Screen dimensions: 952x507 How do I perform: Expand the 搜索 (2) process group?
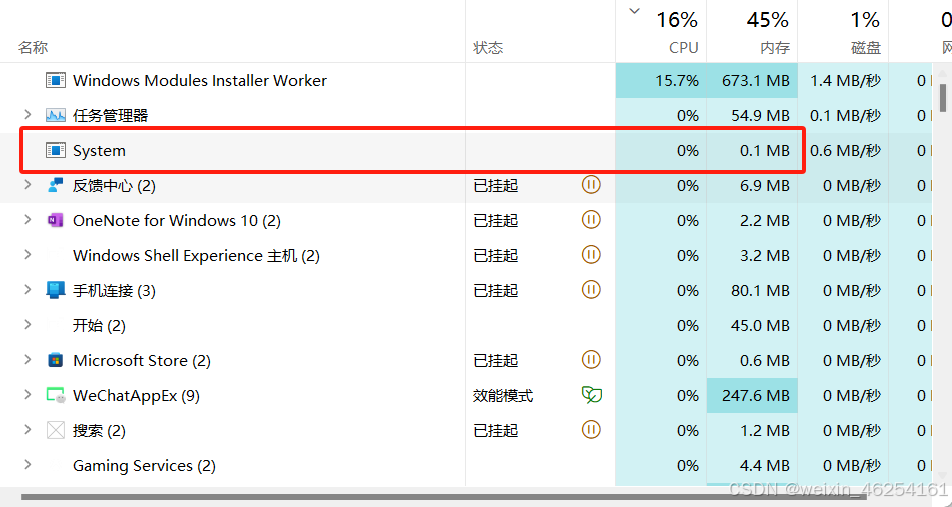pos(27,429)
